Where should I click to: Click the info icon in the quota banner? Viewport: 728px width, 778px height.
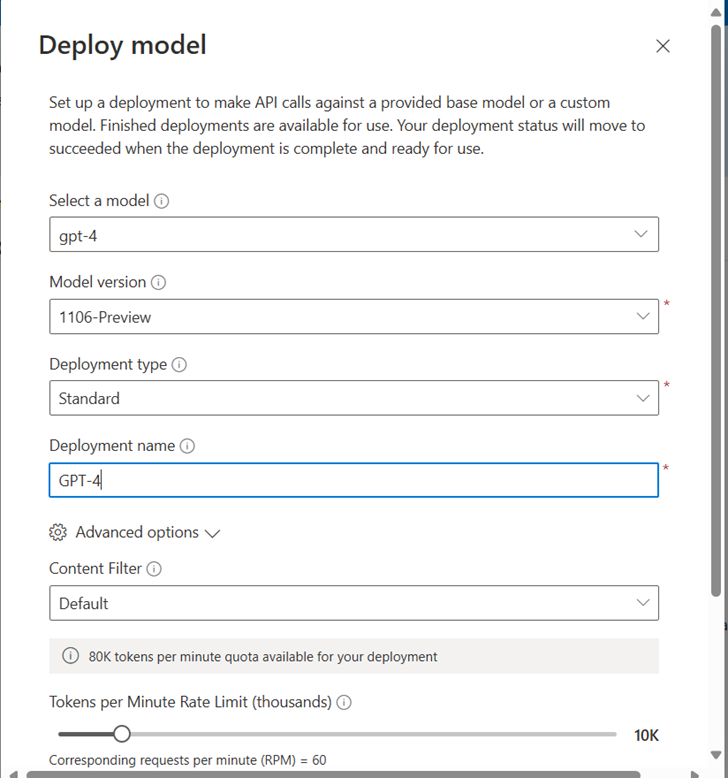(71, 657)
